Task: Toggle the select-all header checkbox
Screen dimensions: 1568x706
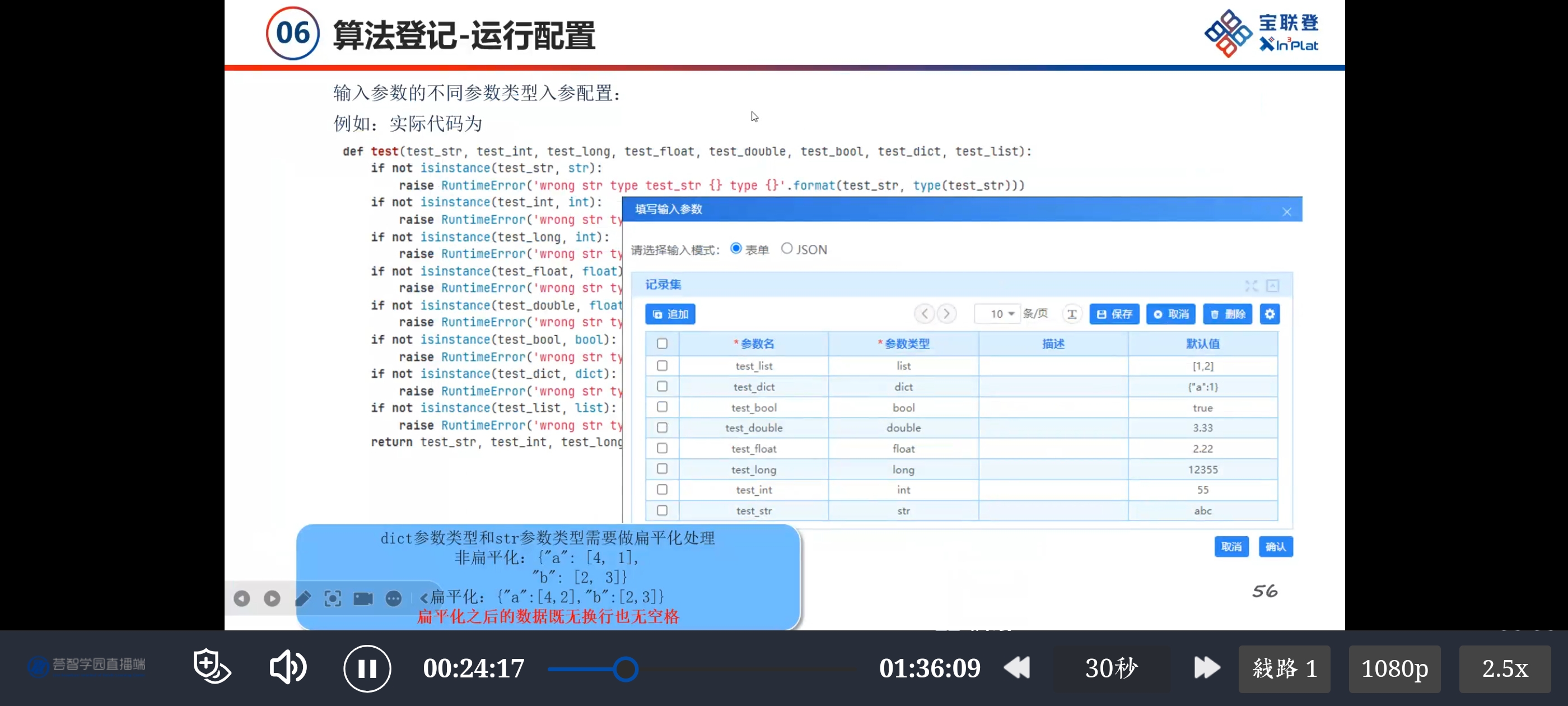Action: [x=662, y=343]
